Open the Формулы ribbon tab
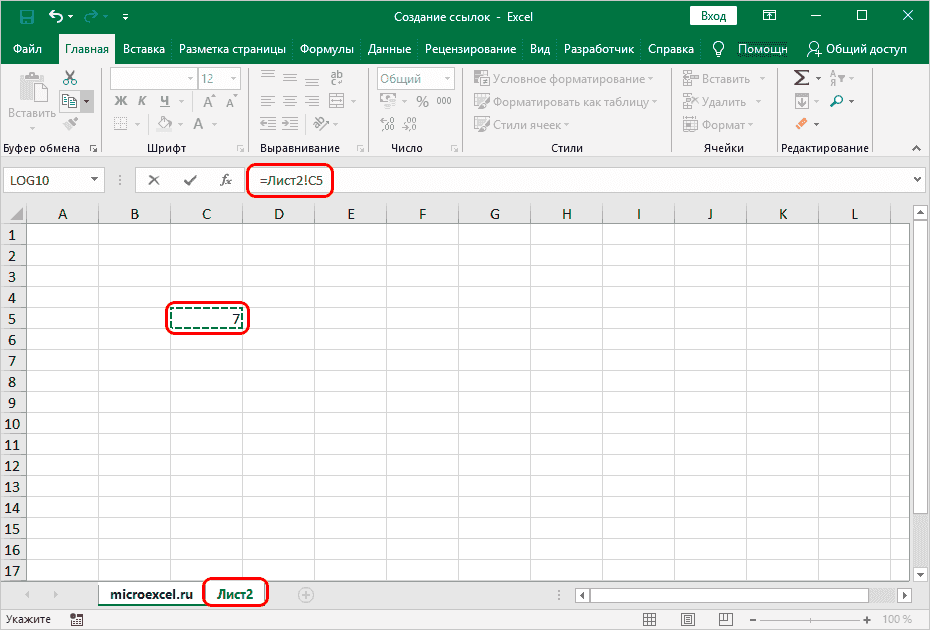 coord(326,49)
